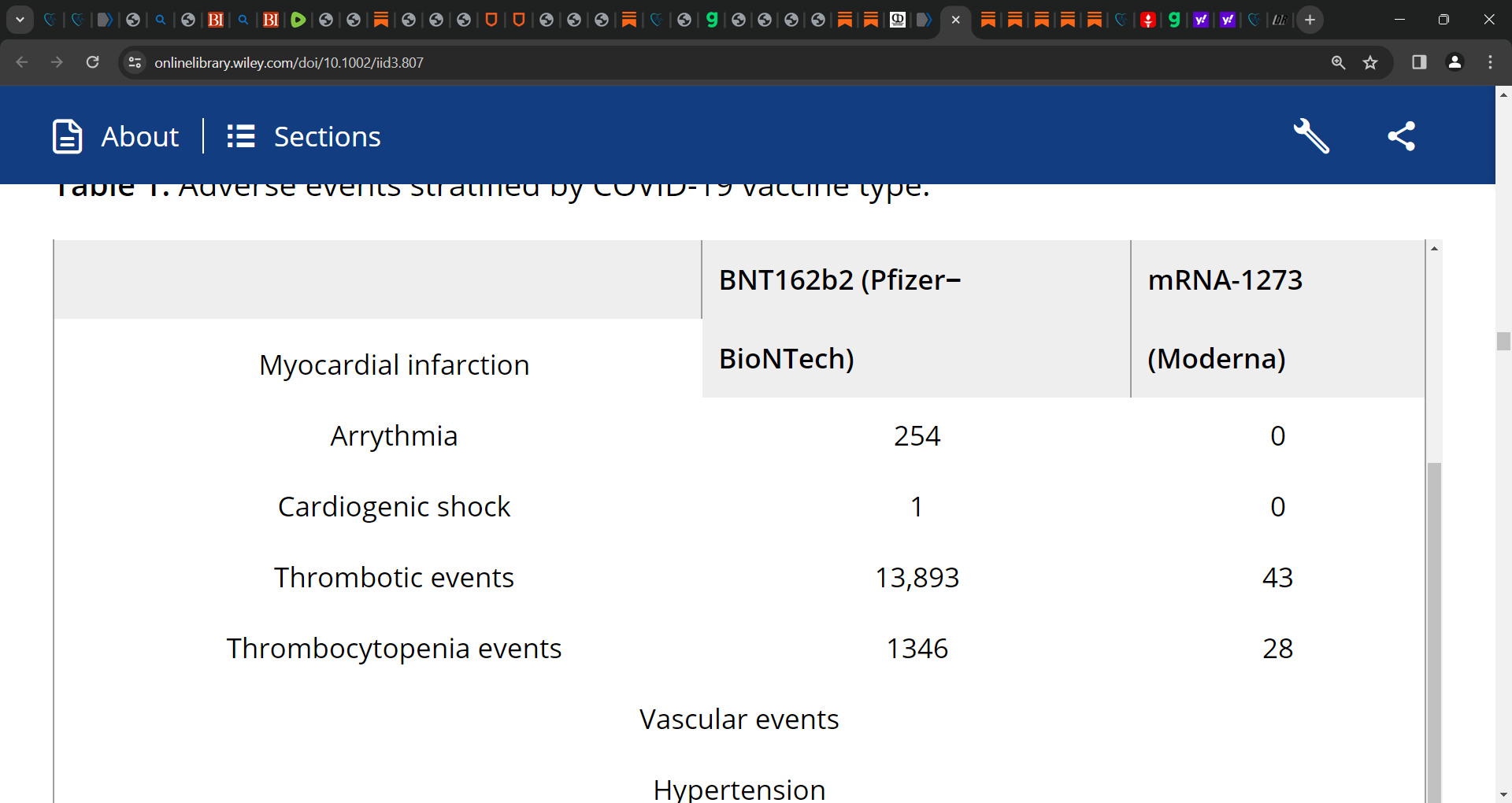
Task: Open a new browser tab
Action: coord(1310,20)
